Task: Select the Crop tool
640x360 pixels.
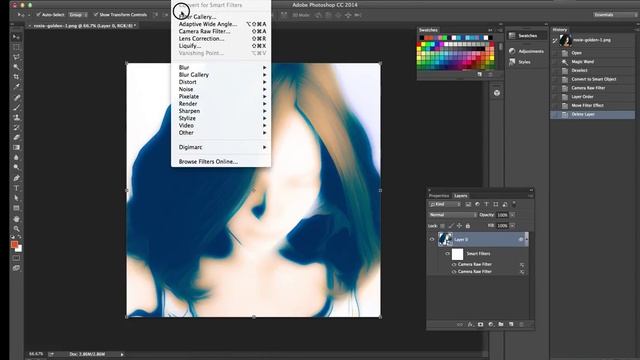Action: pos(16,76)
